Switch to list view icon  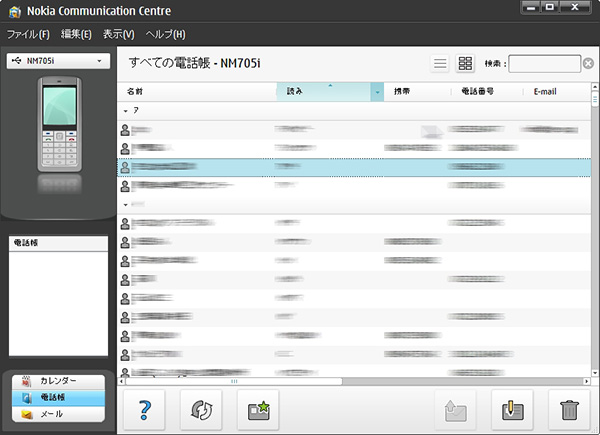coord(440,63)
